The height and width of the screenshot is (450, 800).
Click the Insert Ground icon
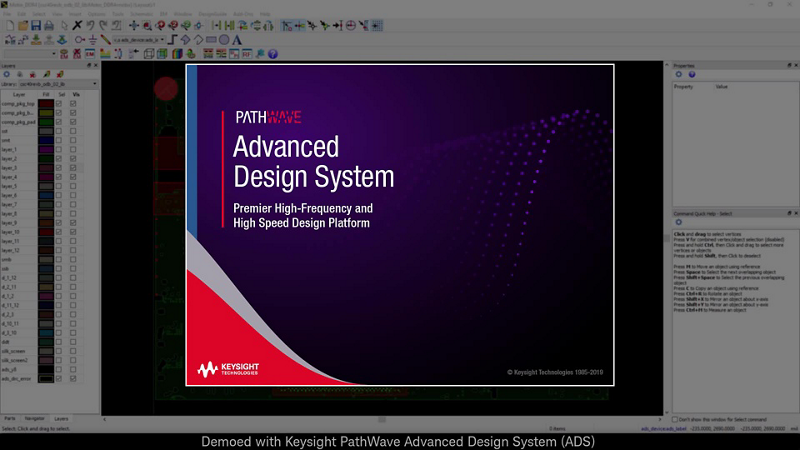92,40
